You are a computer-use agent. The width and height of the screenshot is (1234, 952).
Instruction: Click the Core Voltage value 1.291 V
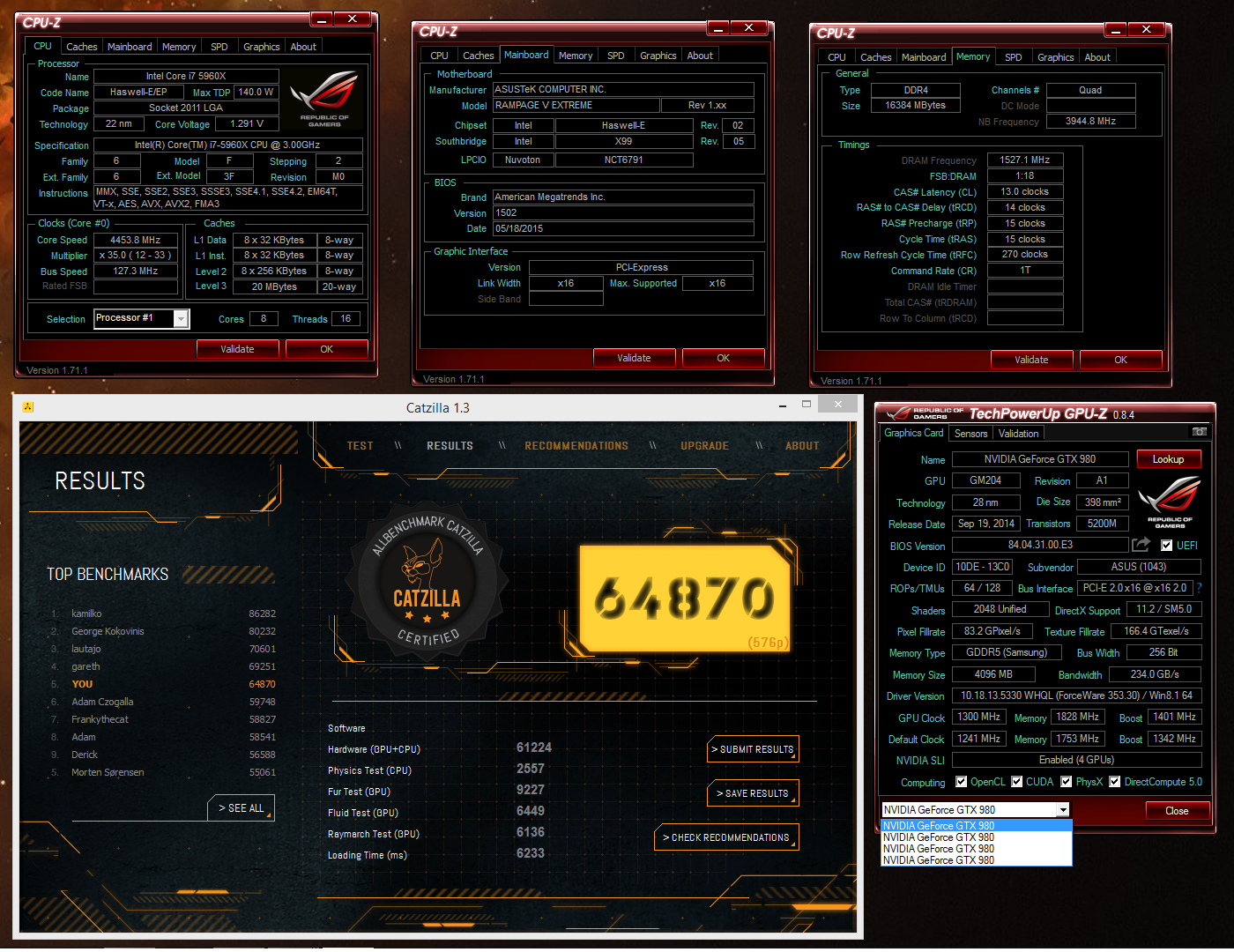[x=247, y=123]
